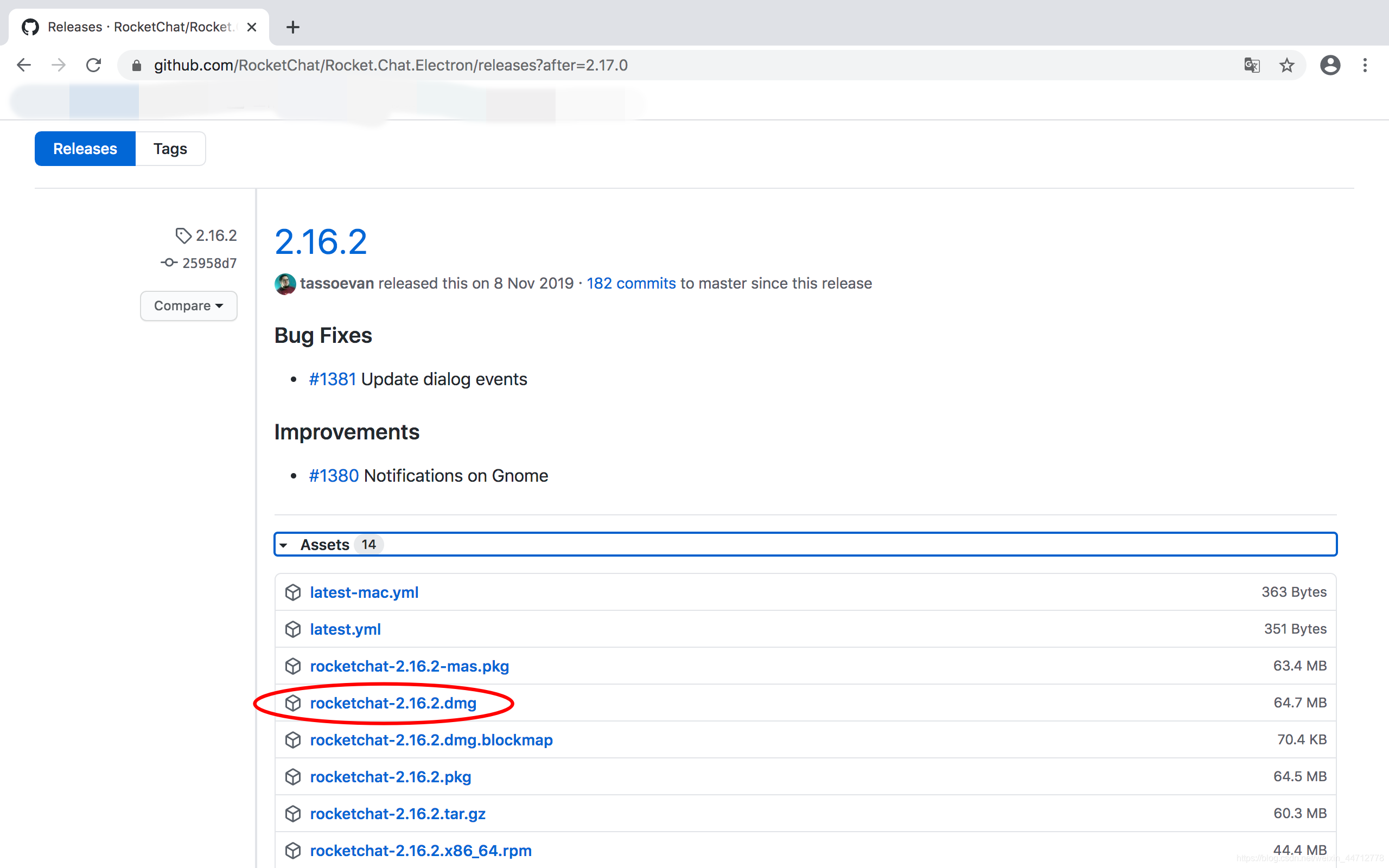
Task: Click the package icon beside latest-mac.yml
Action: (x=293, y=592)
